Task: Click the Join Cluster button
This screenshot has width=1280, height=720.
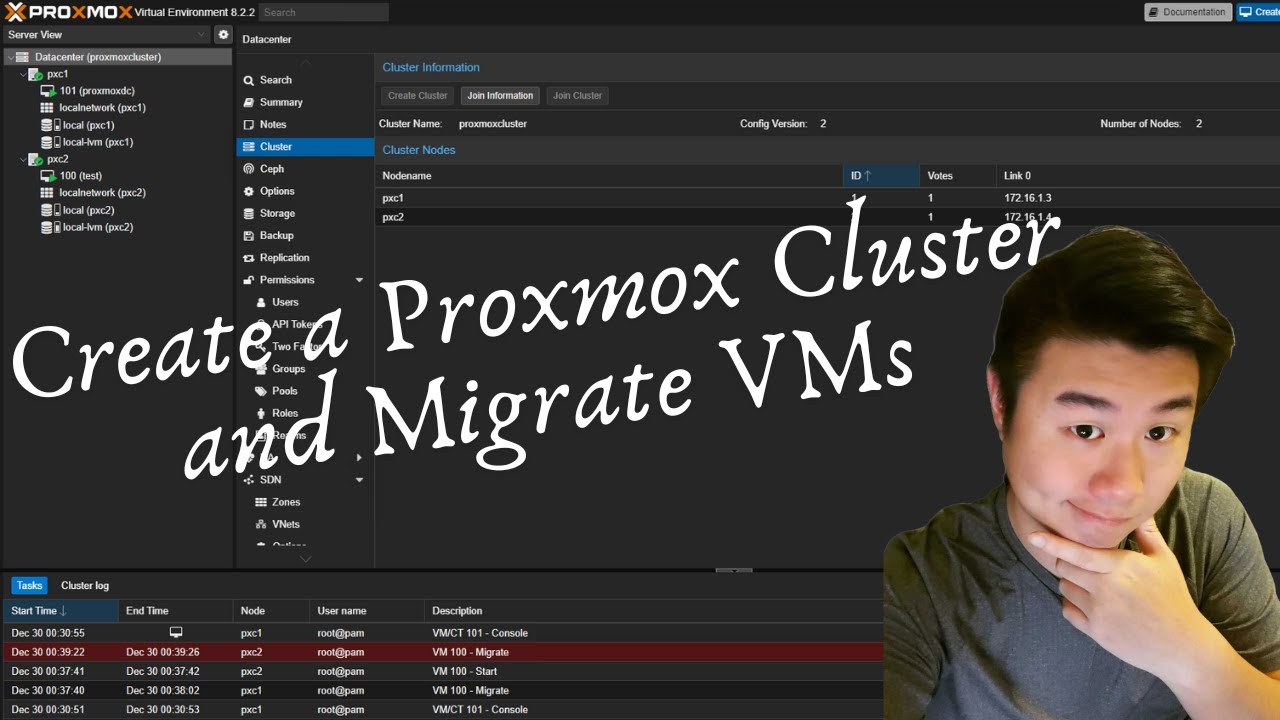Action: click(x=578, y=96)
